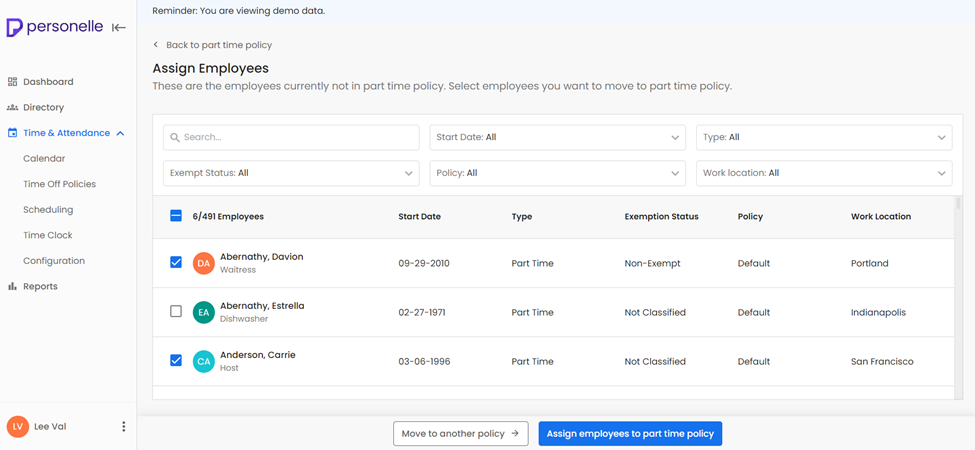Click Davion Abernathy's DA avatar

(x=204, y=264)
